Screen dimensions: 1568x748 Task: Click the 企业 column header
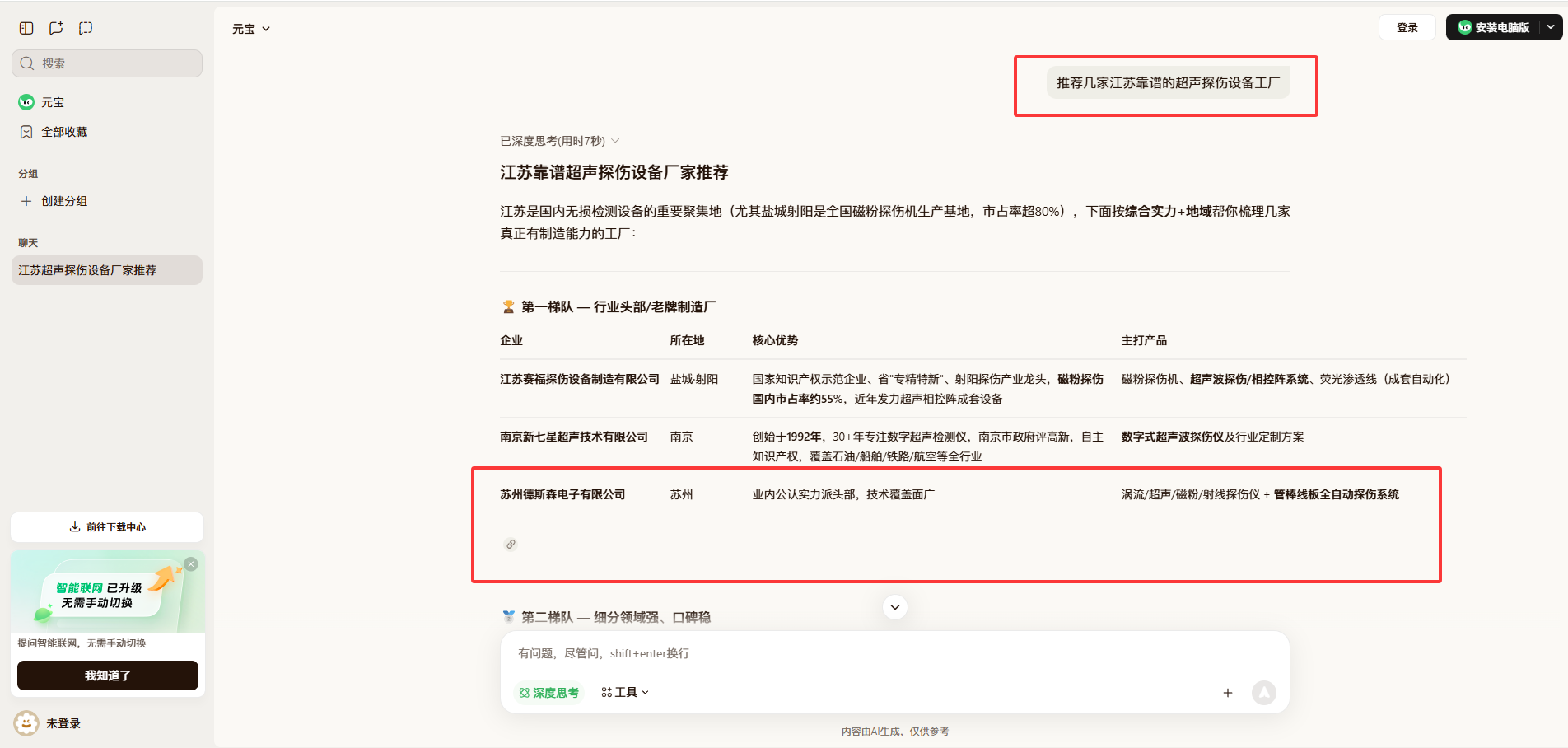coord(511,340)
